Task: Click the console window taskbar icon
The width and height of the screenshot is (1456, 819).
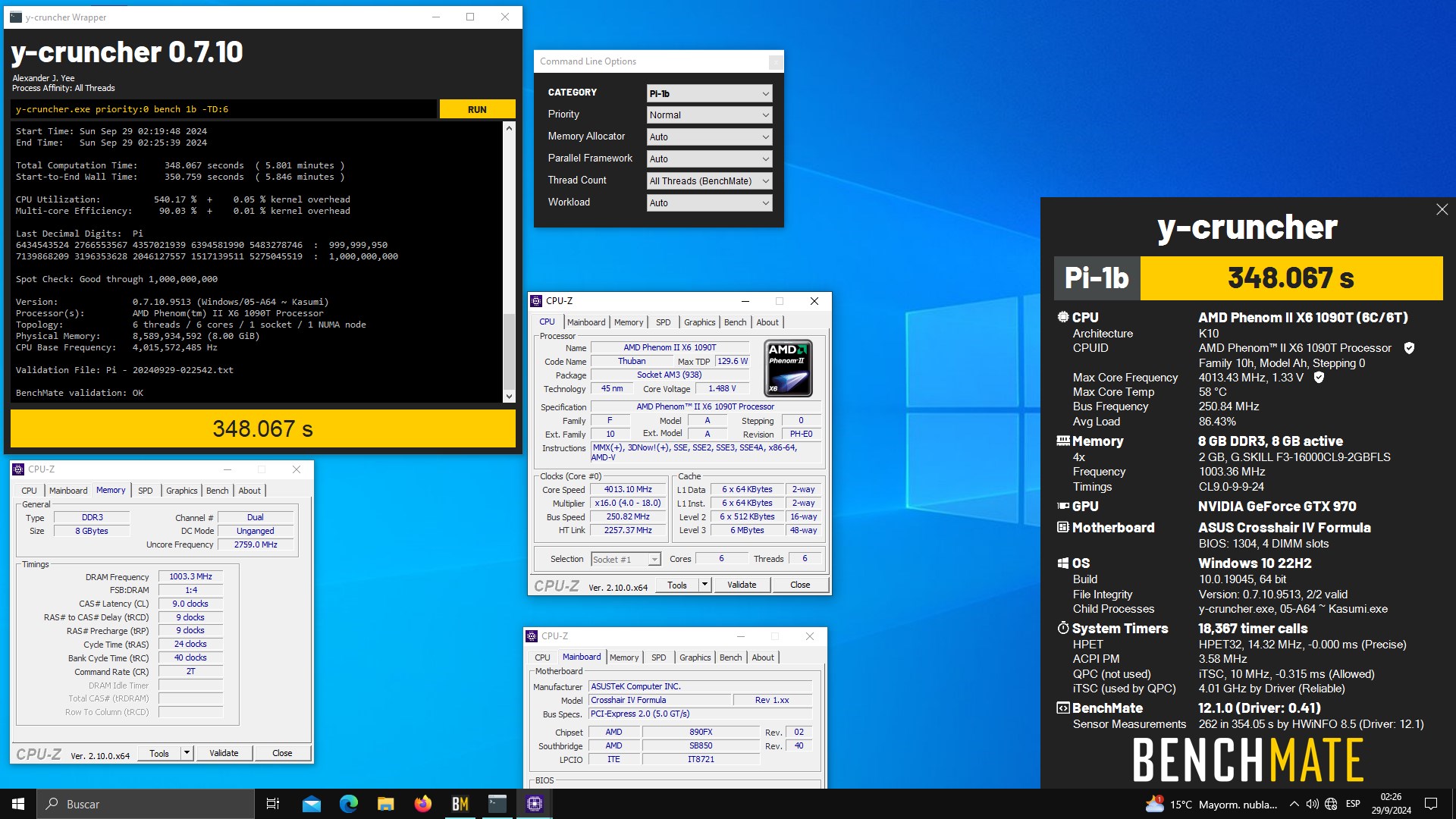Action: (x=497, y=804)
